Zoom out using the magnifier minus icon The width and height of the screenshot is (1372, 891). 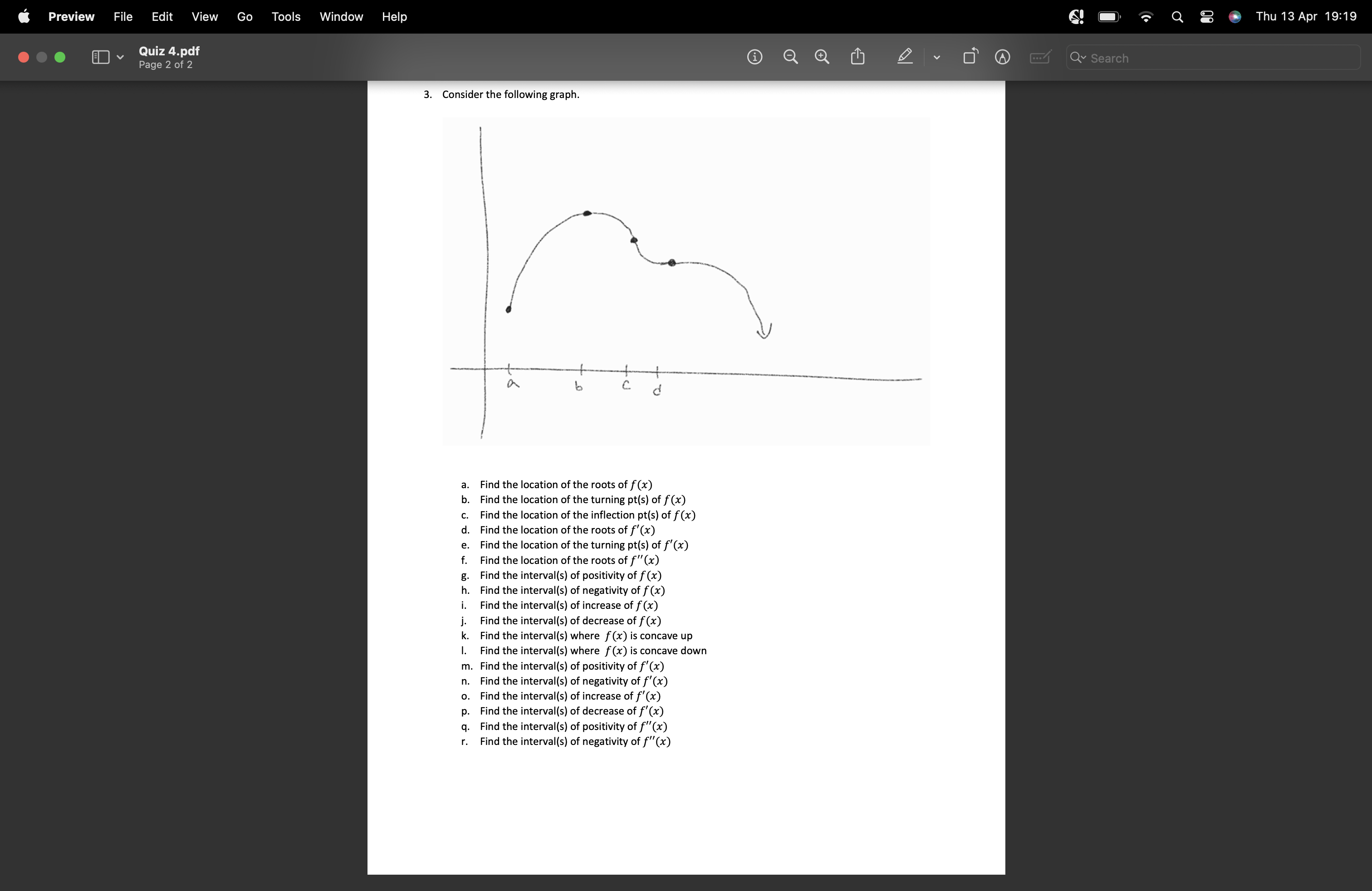click(790, 56)
